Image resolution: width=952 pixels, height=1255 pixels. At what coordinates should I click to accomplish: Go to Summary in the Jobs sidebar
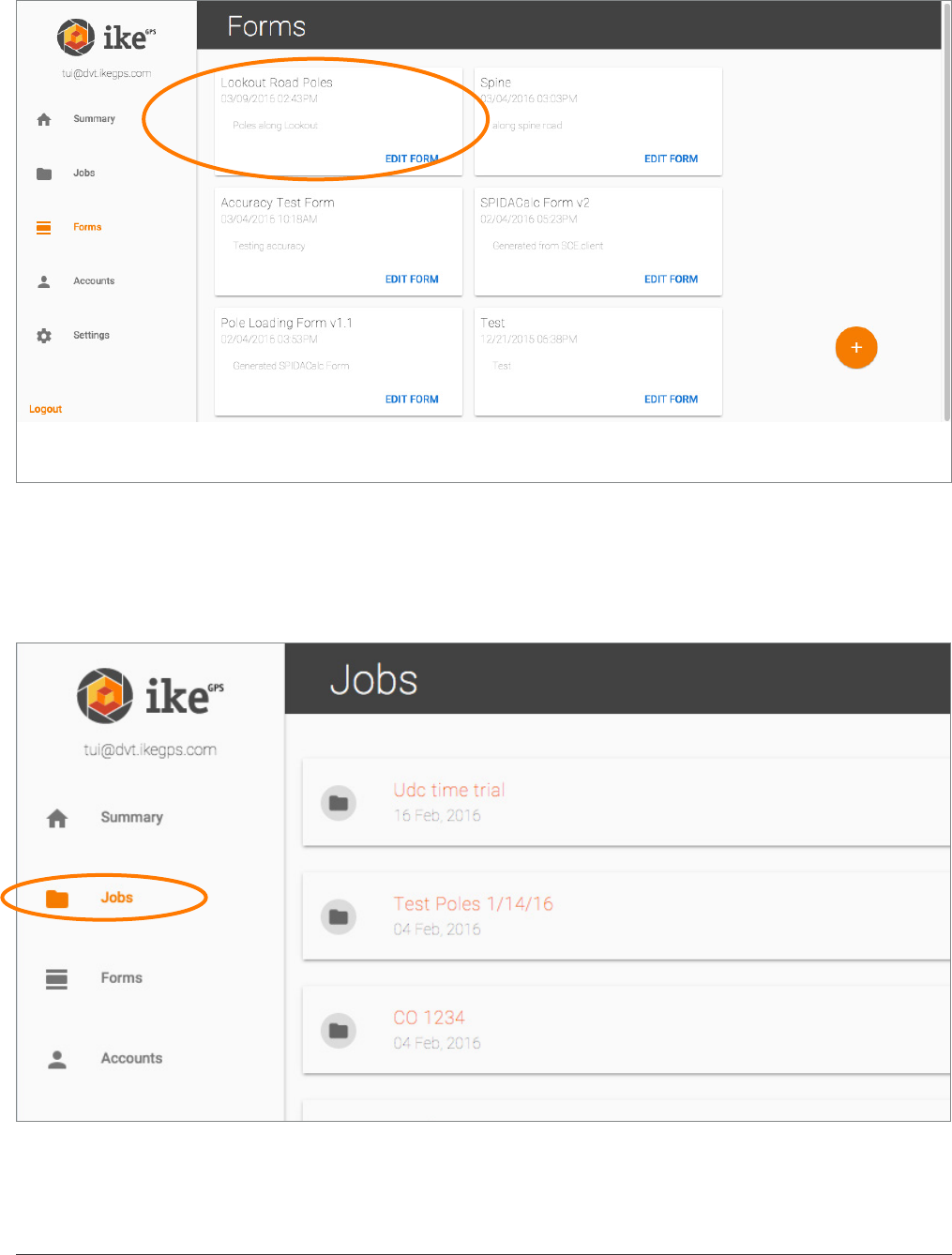coord(131,817)
